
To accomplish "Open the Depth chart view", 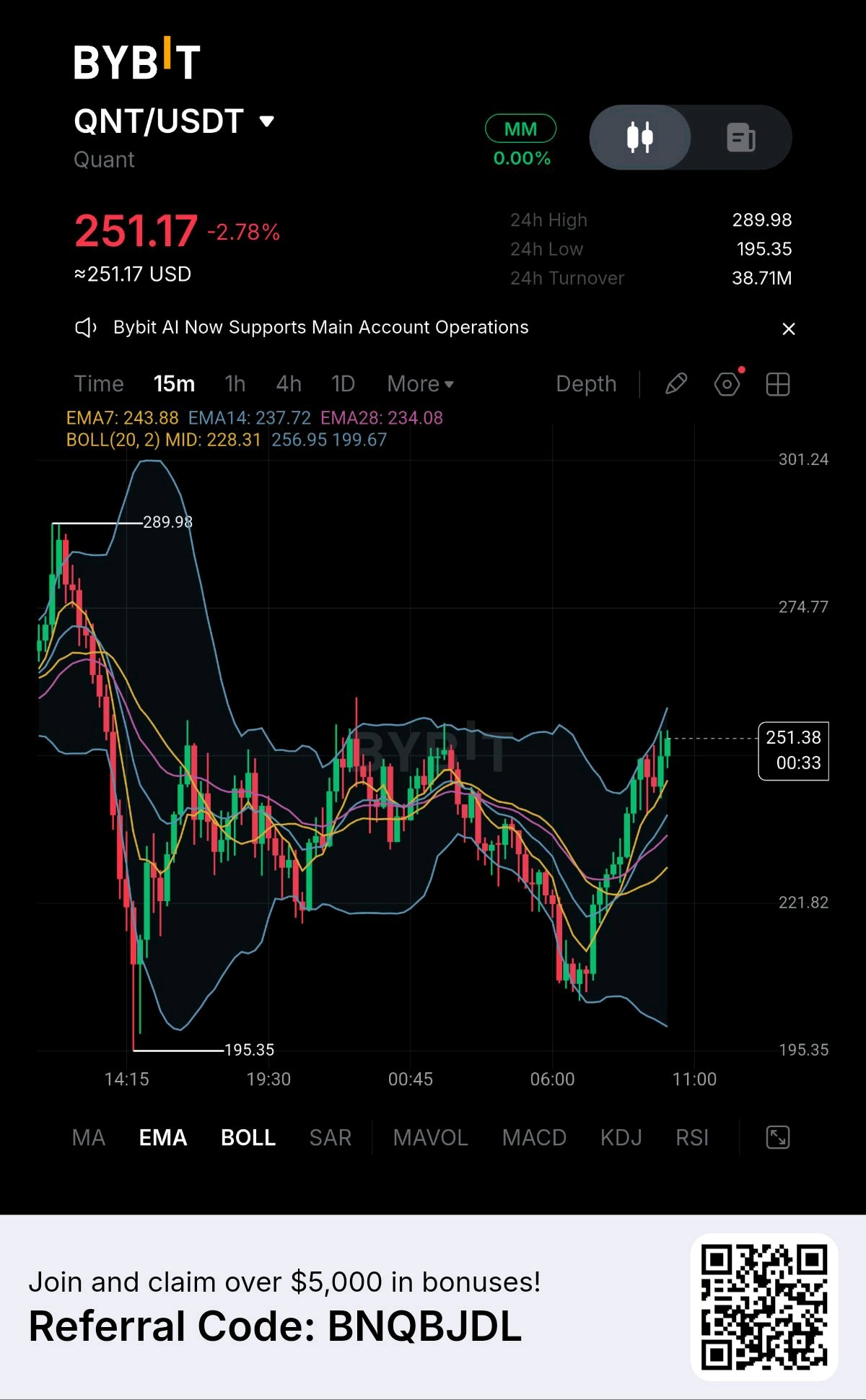I will (x=586, y=383).
